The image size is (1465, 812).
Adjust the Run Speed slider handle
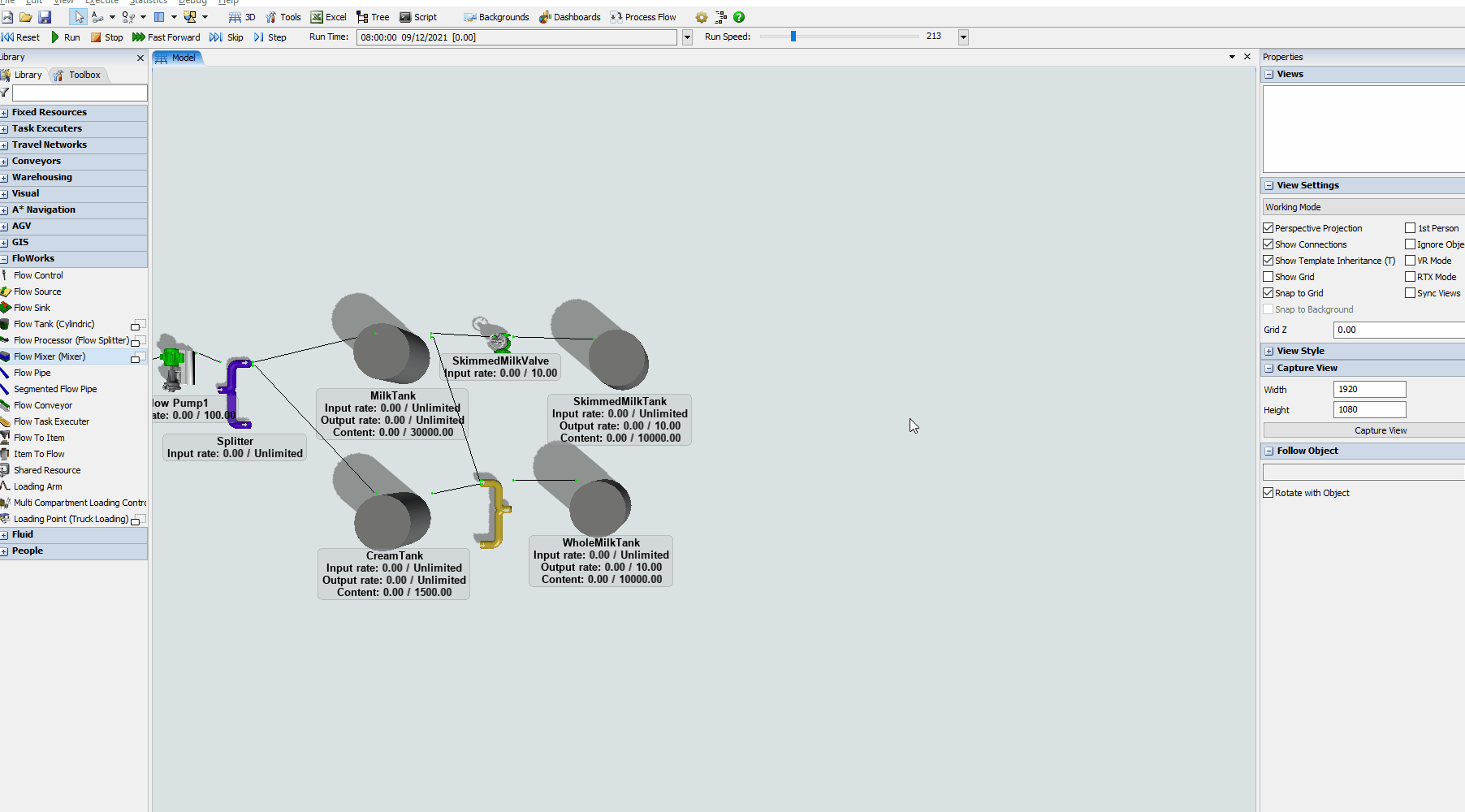[x=793, y=37]
